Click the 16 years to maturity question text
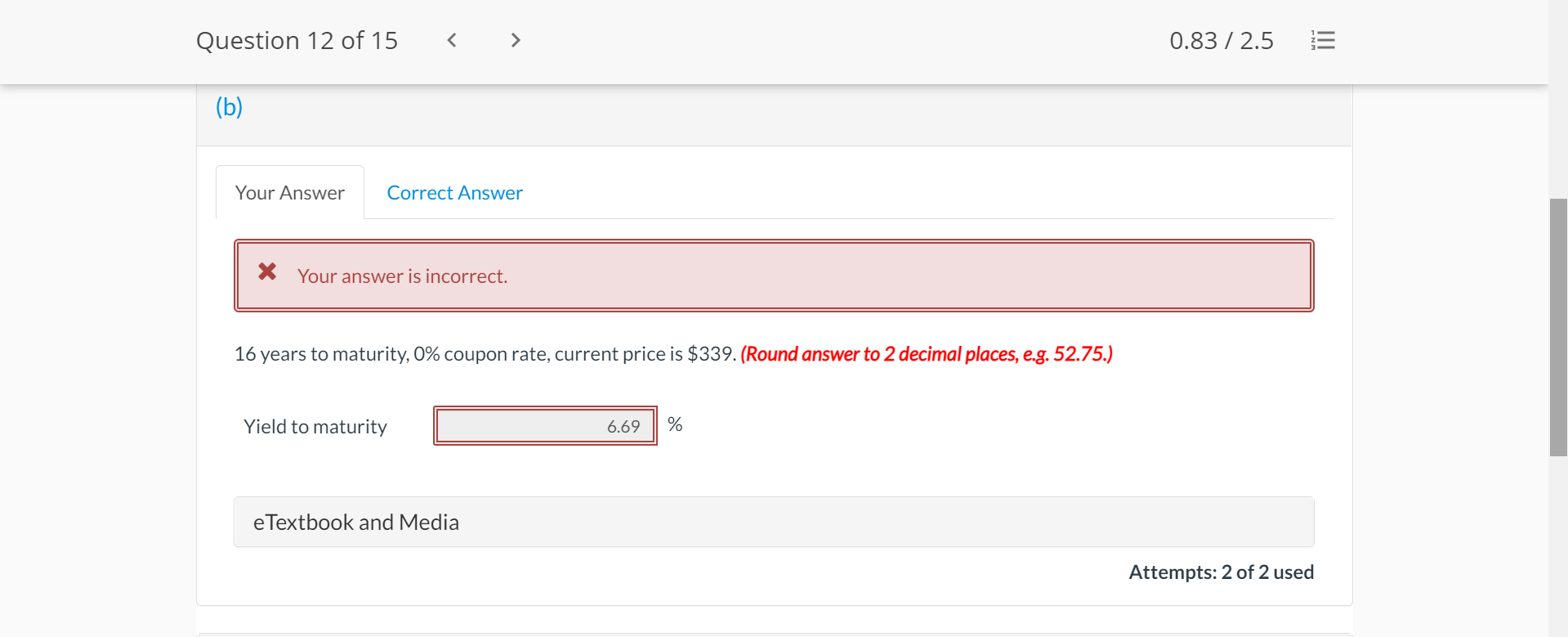The image size is (1568, 637). pos(485,354)
